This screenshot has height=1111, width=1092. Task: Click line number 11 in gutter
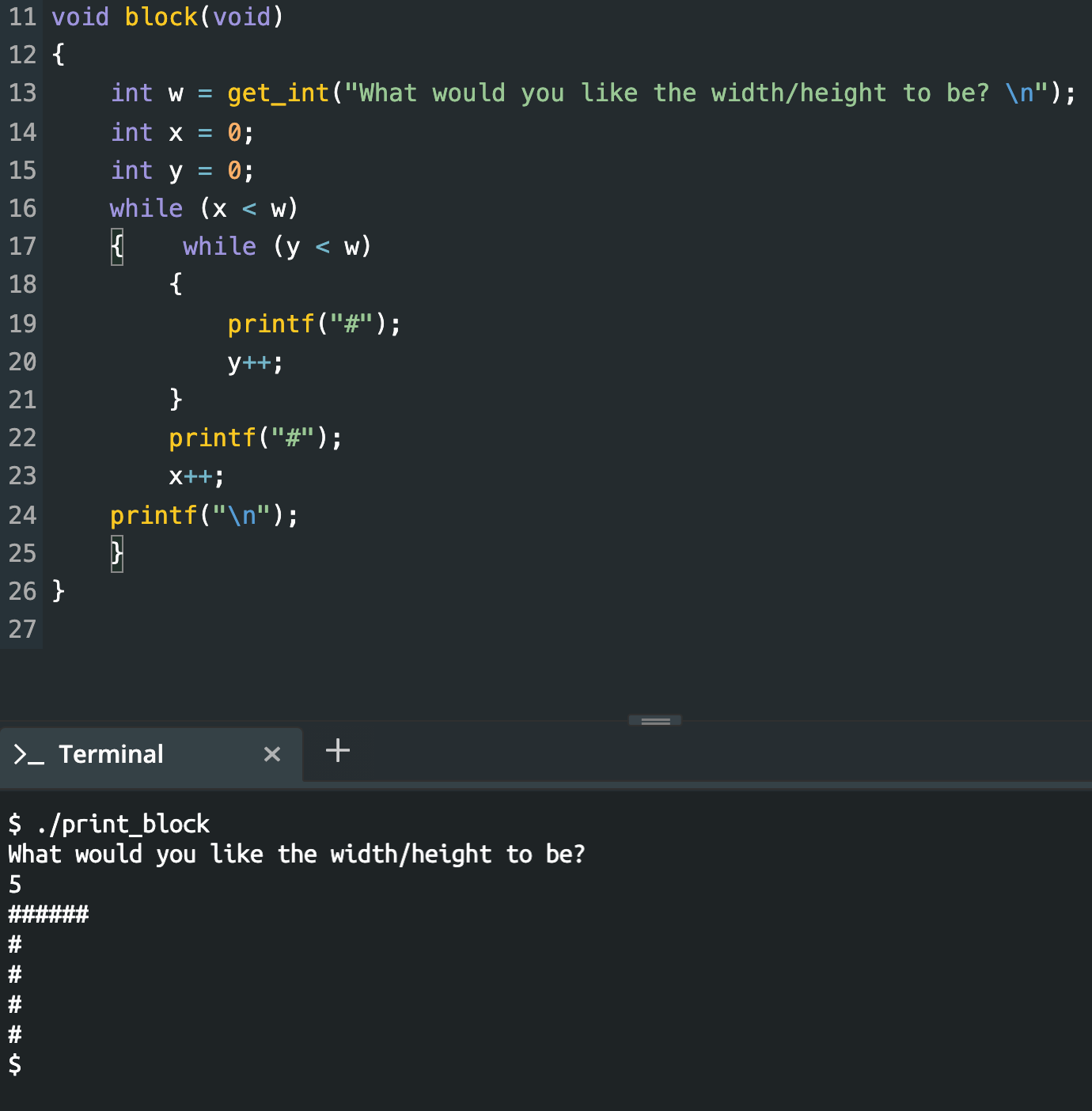pos(22,17)
